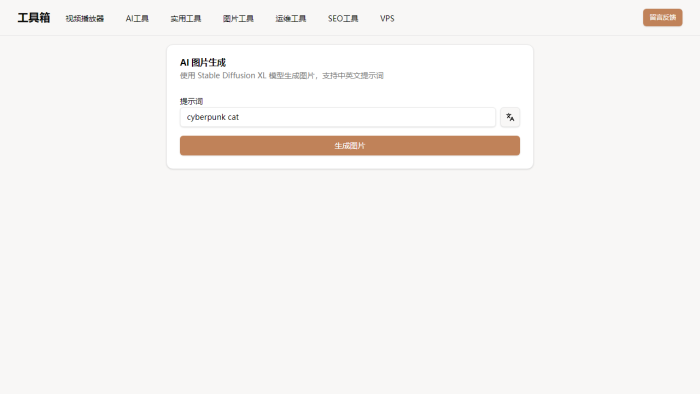
Task: Click the 生成图片 generate button
Action: pos(350,145)
